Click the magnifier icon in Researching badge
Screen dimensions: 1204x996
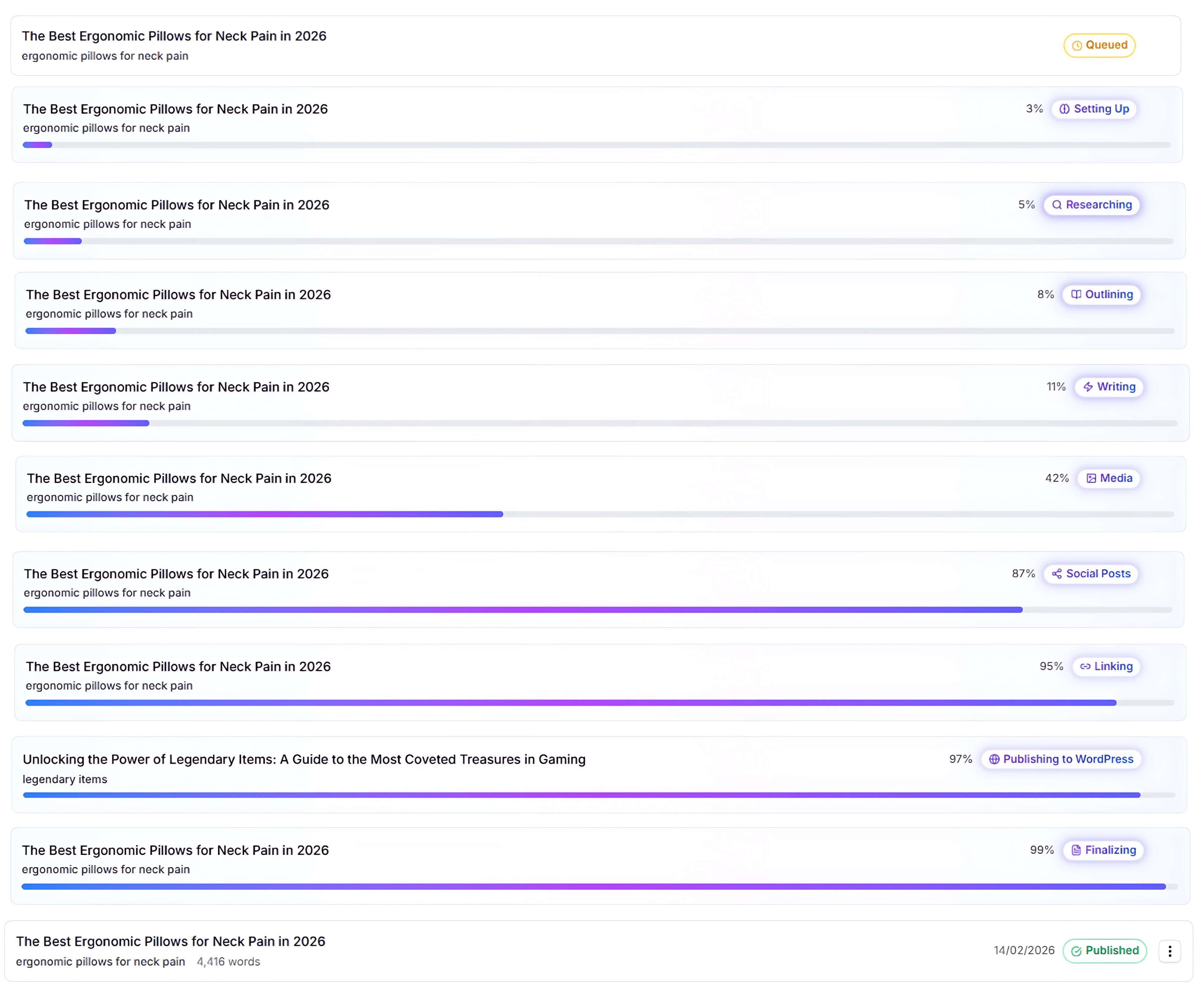(1057, 205)
